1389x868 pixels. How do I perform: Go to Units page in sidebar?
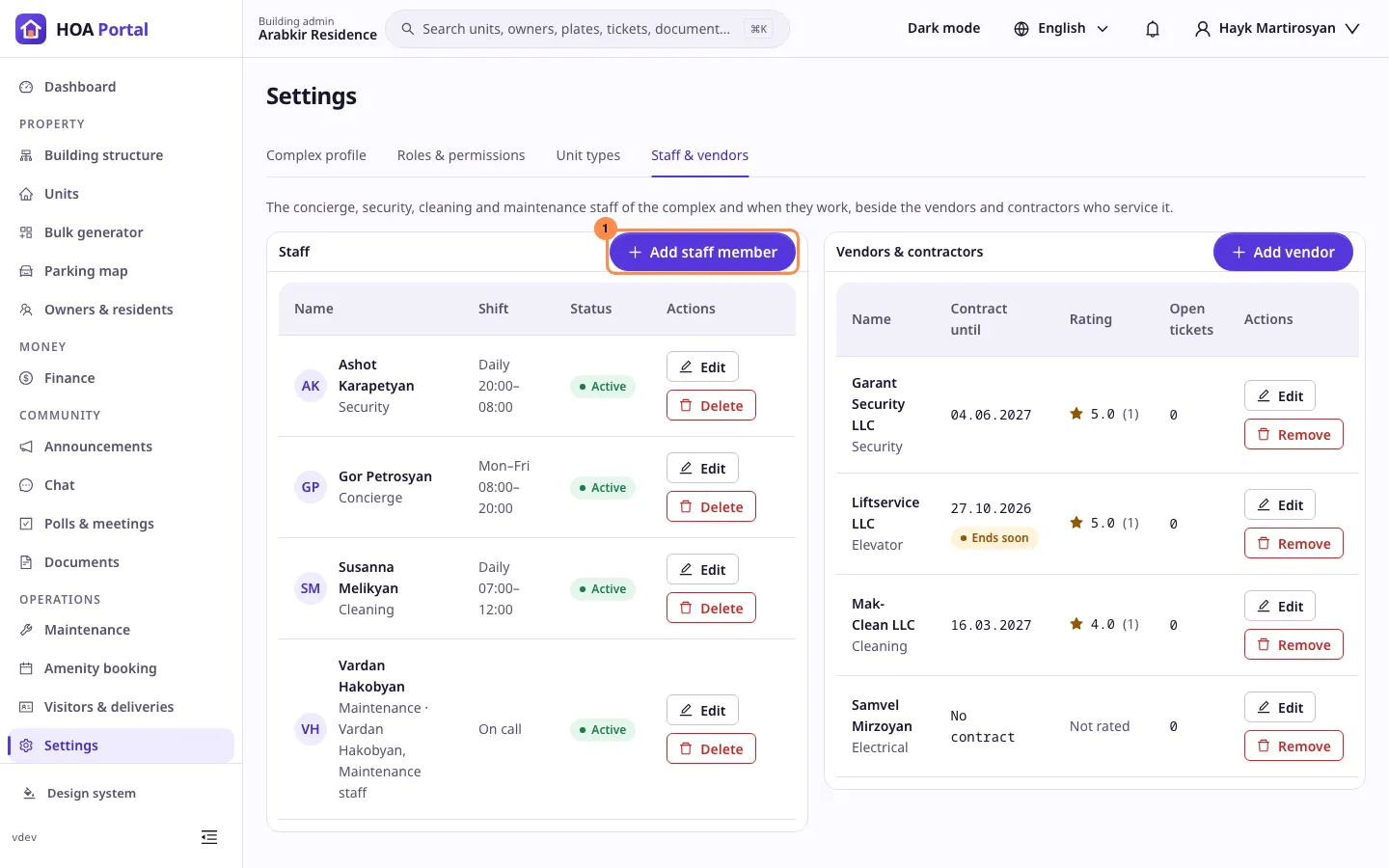click(121, 194)
